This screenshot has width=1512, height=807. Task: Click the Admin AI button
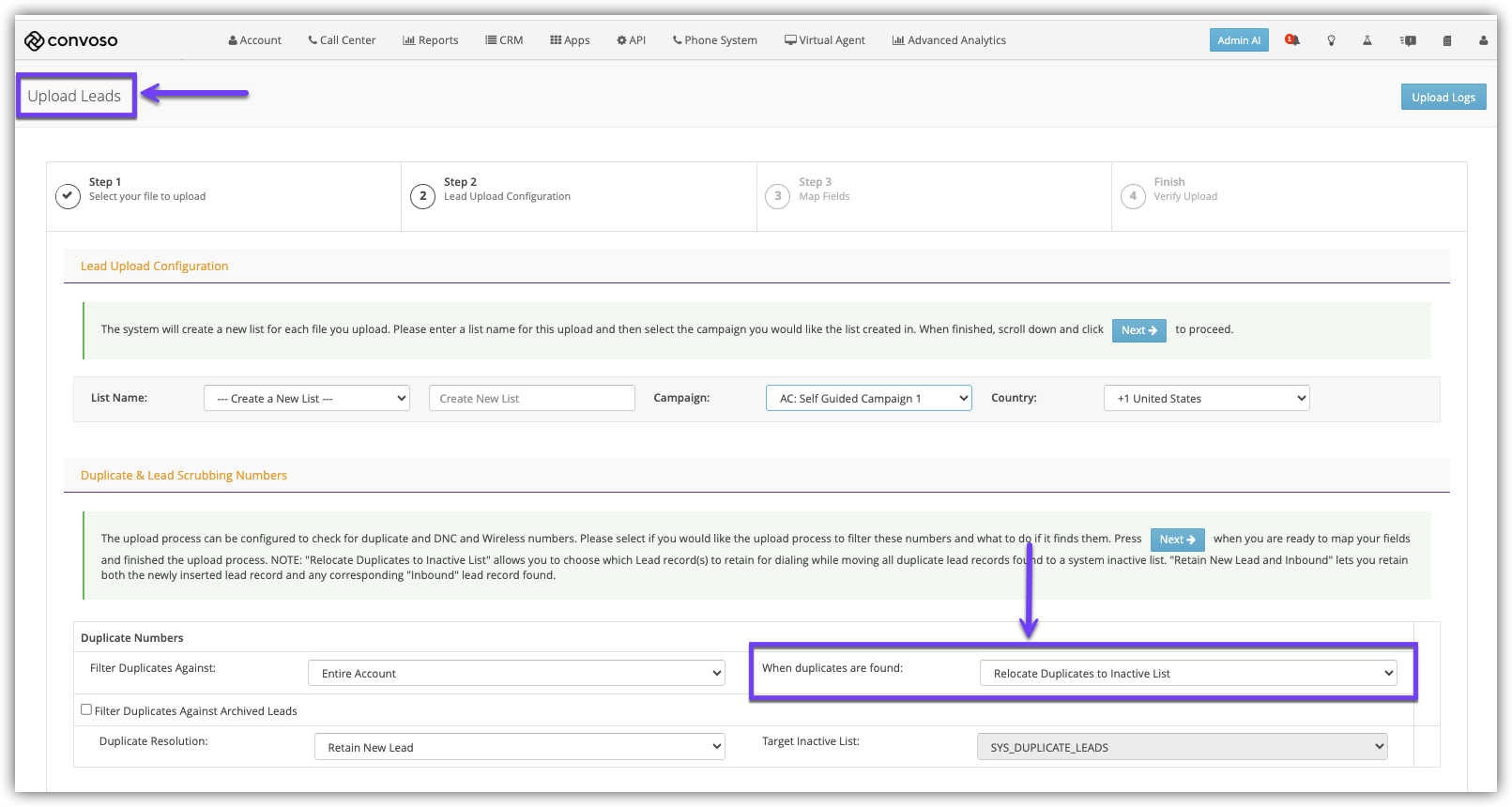[x=1239, y=40]
